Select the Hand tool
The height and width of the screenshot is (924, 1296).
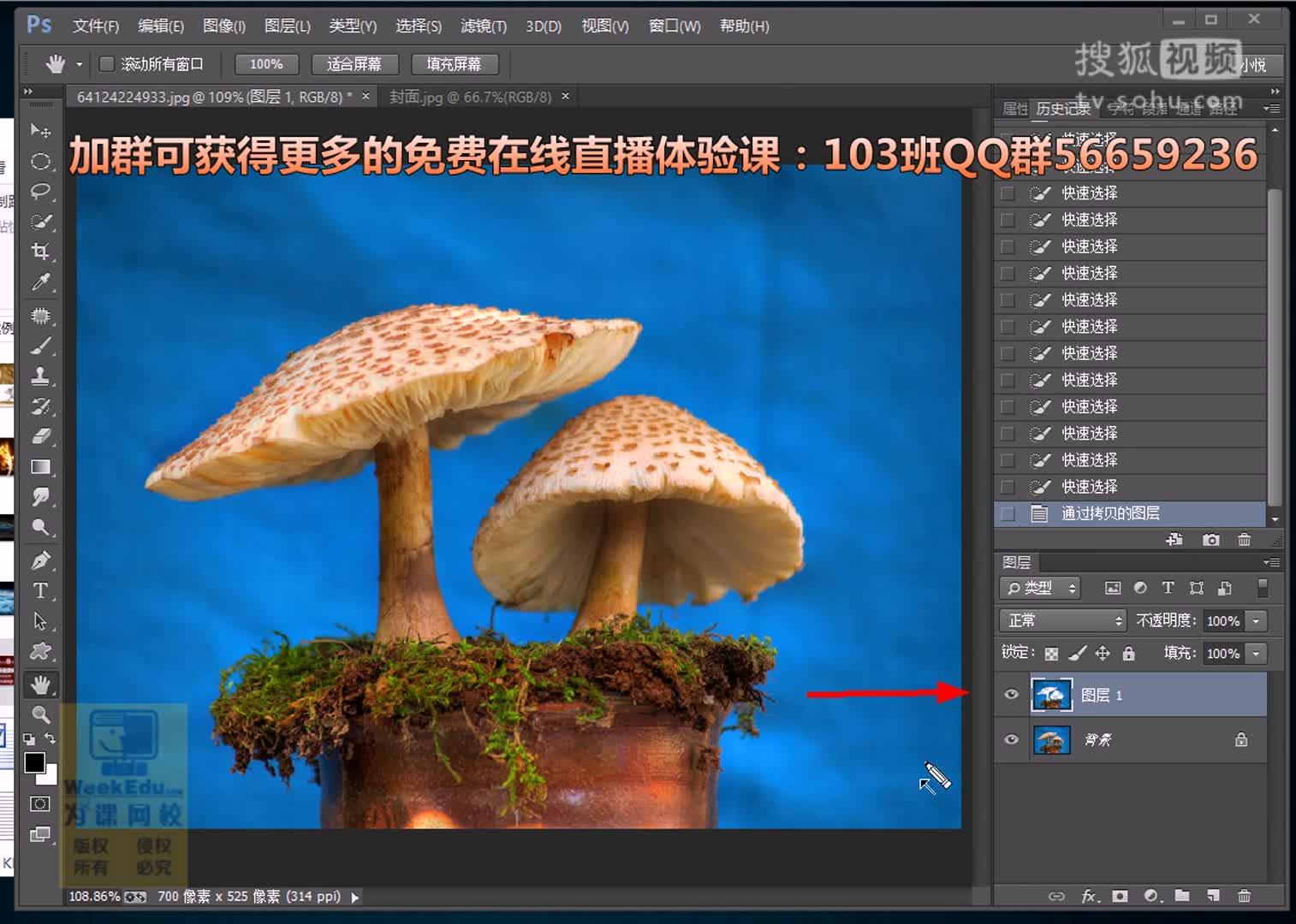(40, 684)
